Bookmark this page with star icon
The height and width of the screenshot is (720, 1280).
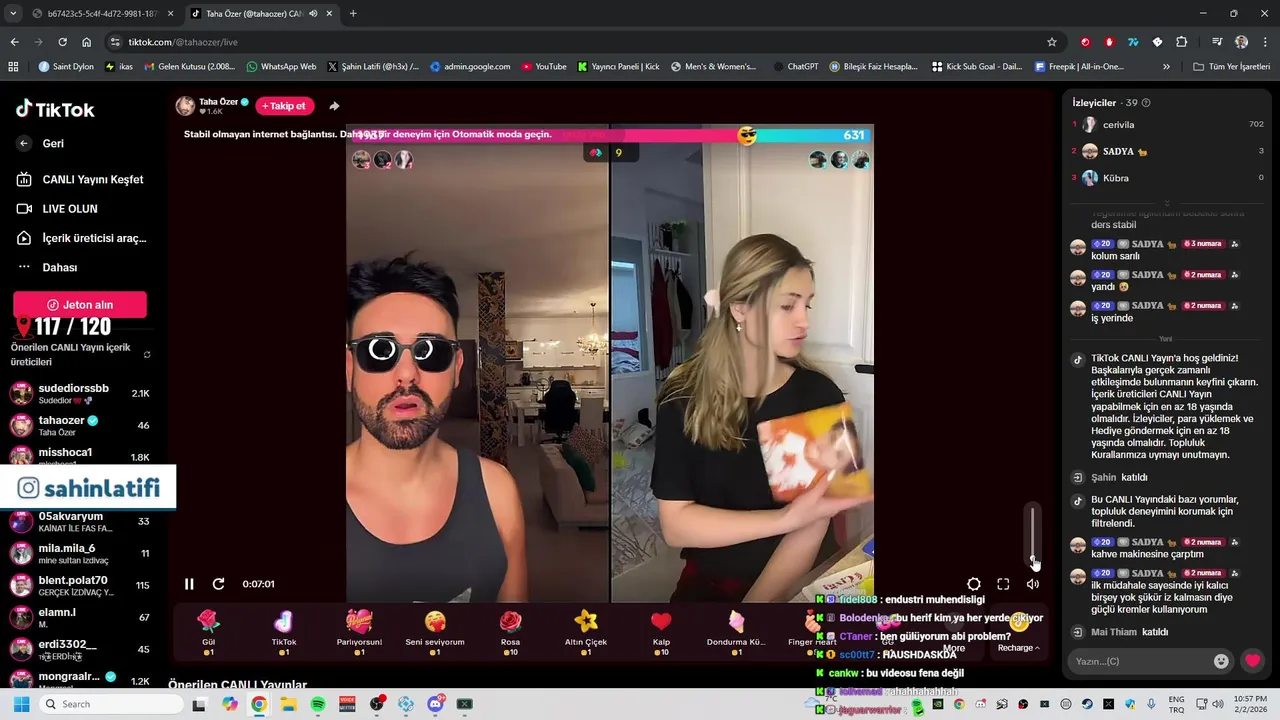[1052, 42]
